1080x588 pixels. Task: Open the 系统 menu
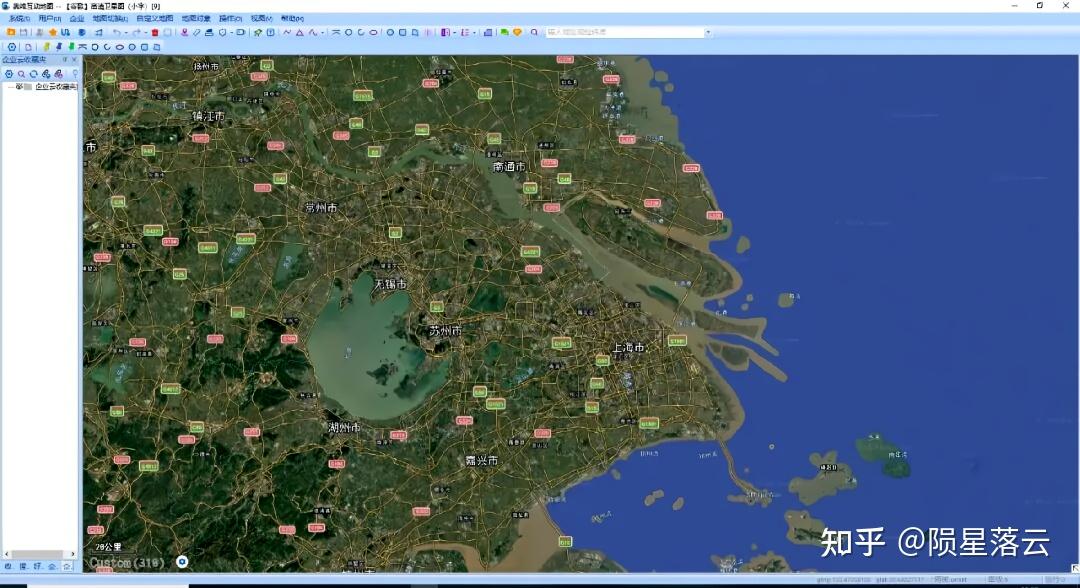(x=19, y=19)
